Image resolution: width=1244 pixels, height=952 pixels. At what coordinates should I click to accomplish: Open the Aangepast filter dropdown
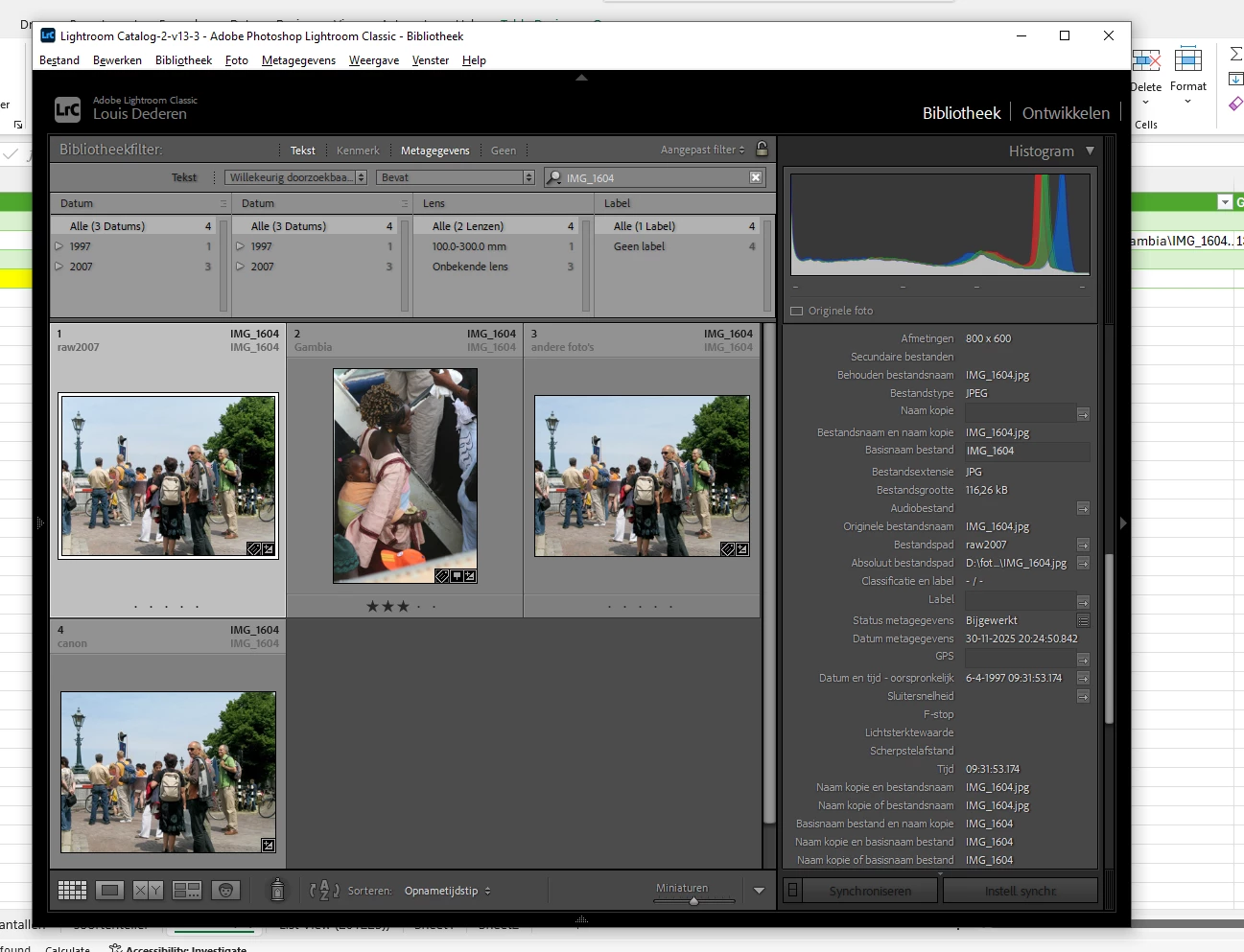pyautogui.click(x=702, y=150)
